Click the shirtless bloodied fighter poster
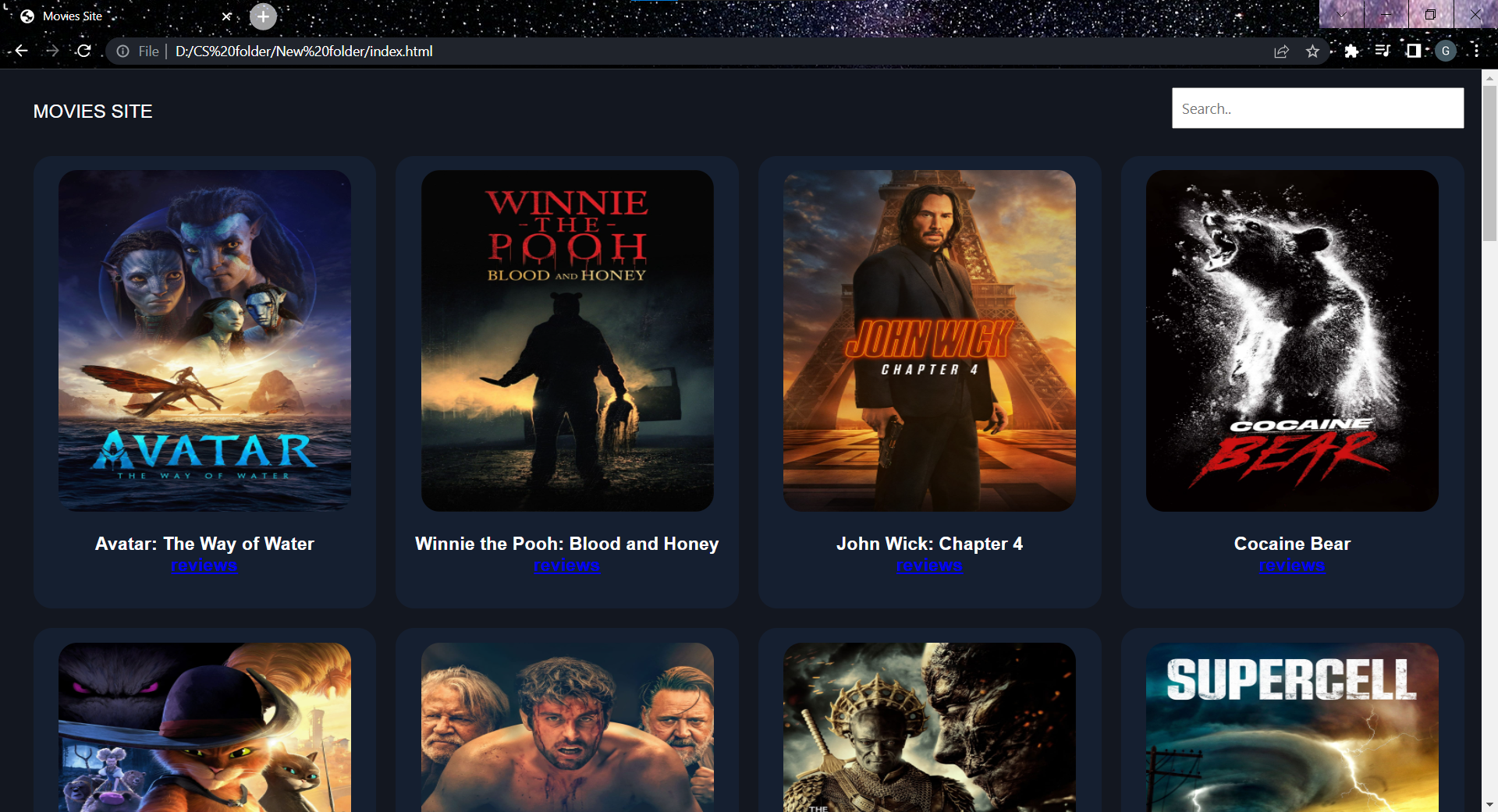This screenshot has width=1498, height=812. point(567,727)
